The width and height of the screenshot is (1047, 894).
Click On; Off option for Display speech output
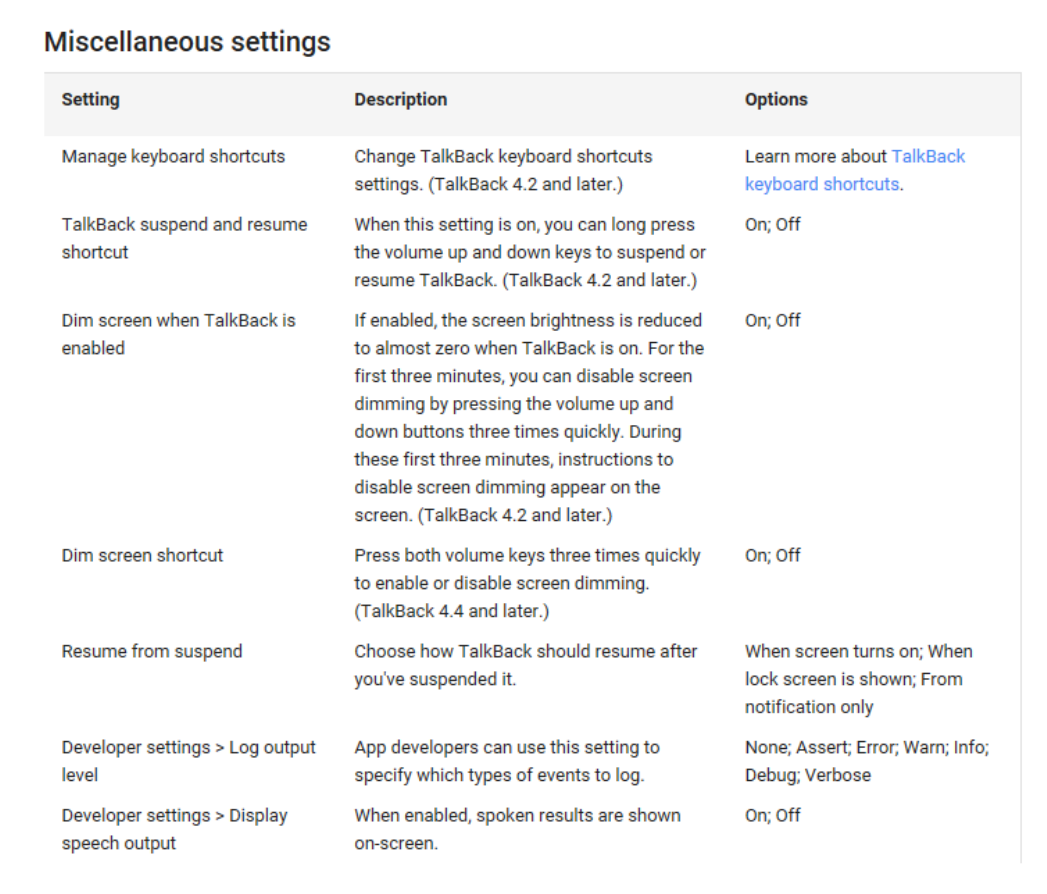pyautogui.click(x=773, y=815)
